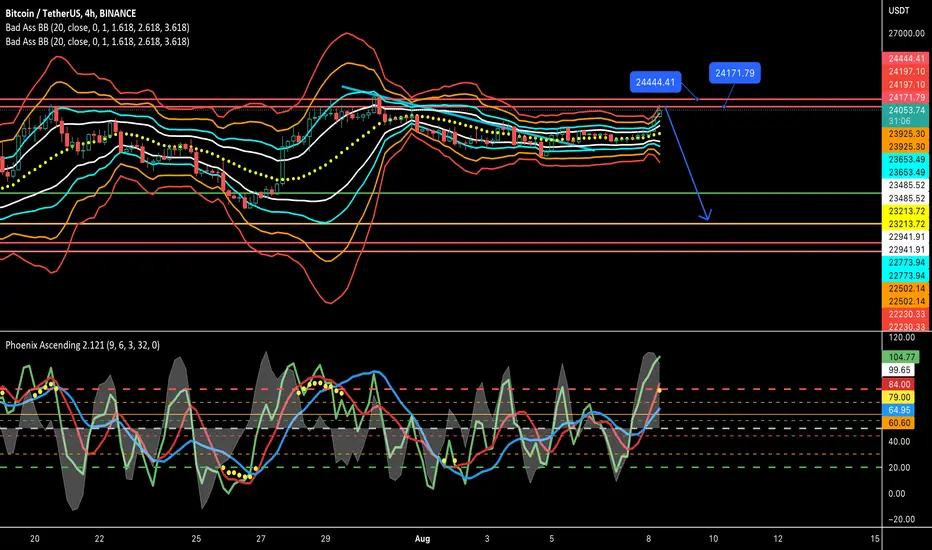Image resolution: width=932 pixels, height=550 pixels.
Task: Click the 31:06 candle countdown timer
Action: [899, 121]
